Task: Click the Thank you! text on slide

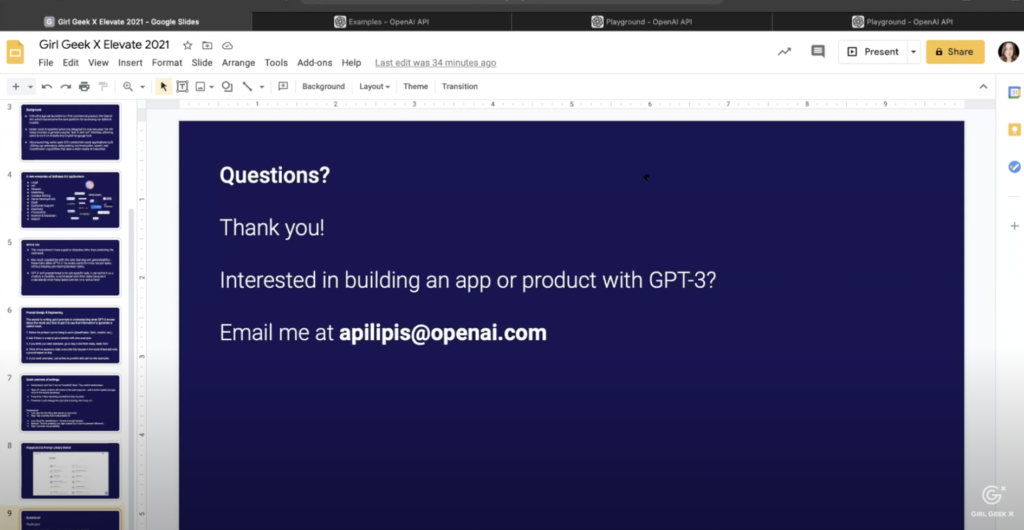Action: tap(272, 228)
